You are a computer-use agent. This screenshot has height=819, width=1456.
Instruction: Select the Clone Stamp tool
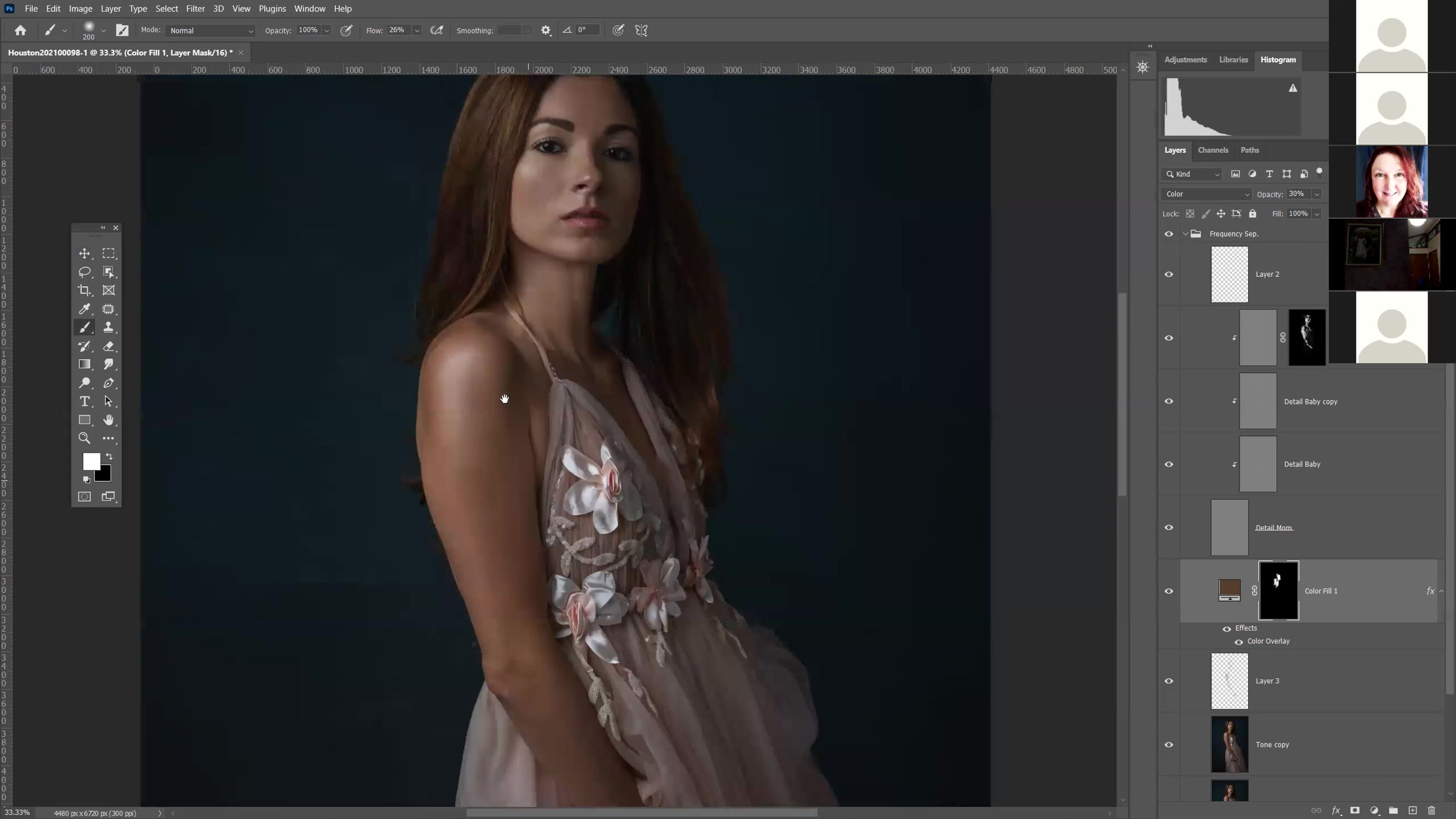(108, 327)
